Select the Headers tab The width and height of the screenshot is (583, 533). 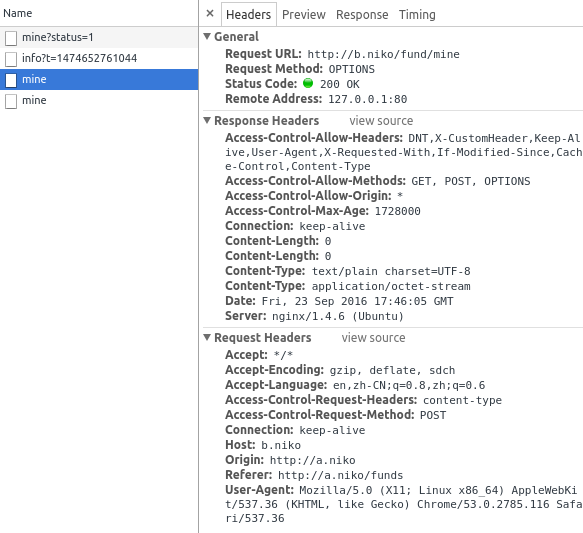(248, 14)
